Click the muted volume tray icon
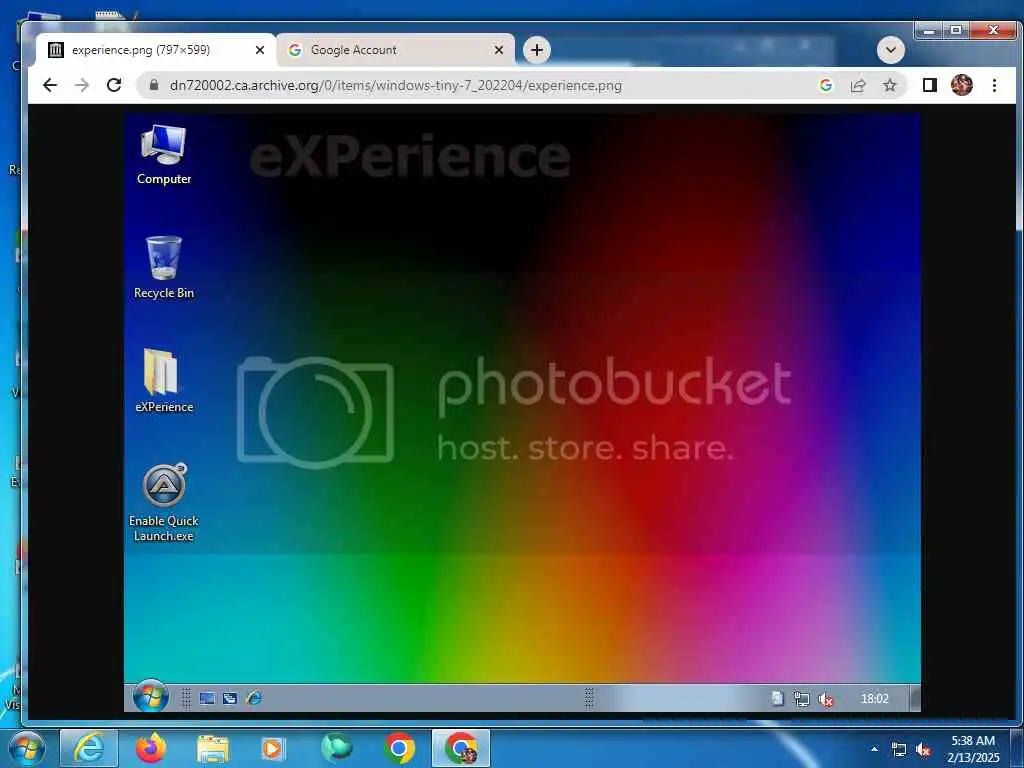Screen dimensions: 1024x768 coord(923,750)
